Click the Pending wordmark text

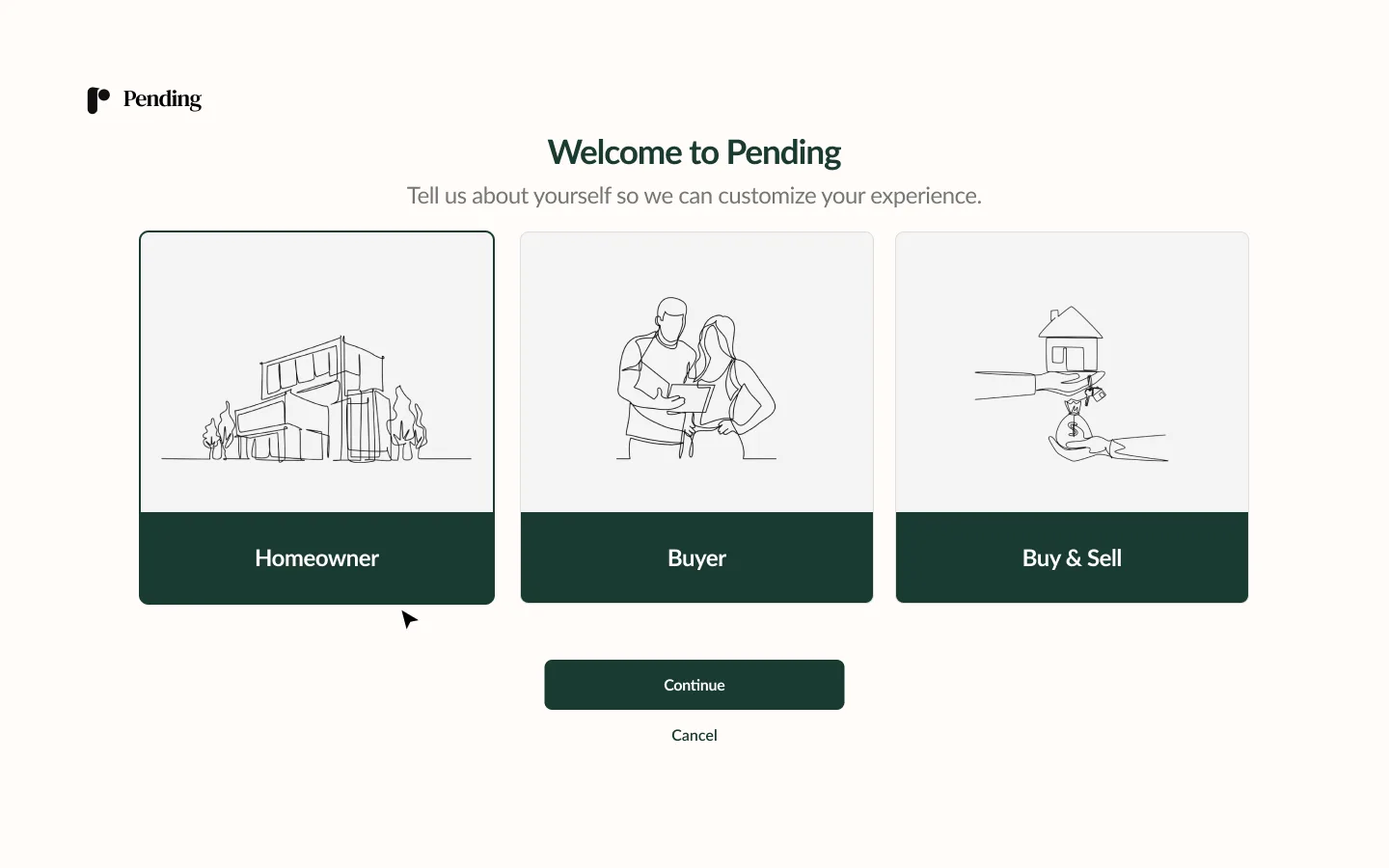162,99
